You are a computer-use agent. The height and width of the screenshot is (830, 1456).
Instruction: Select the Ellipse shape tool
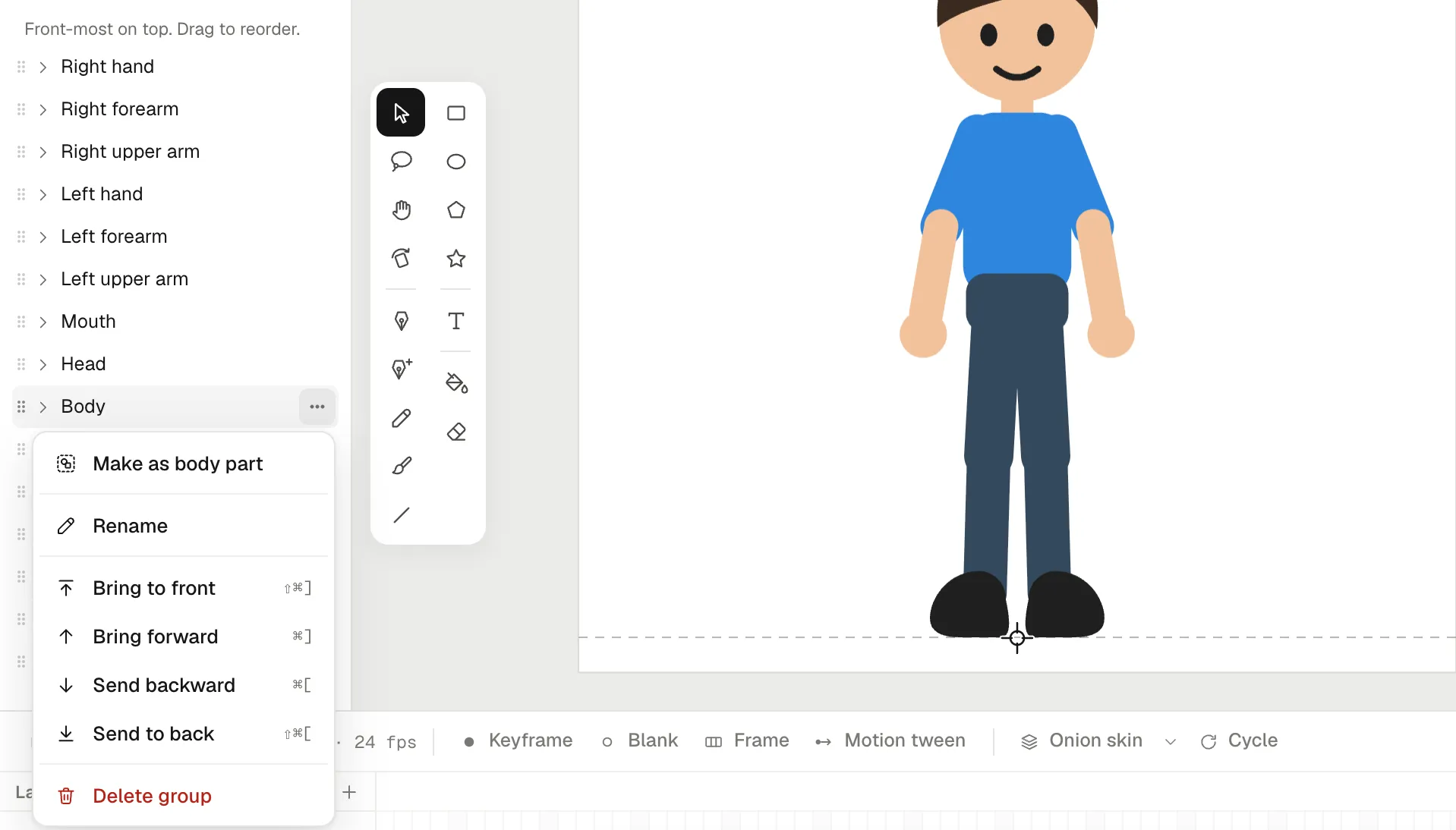(455, 161)
